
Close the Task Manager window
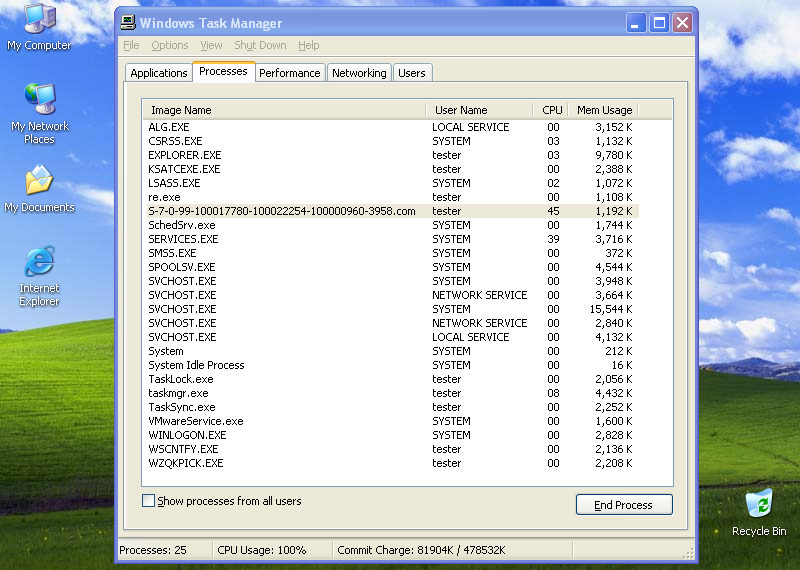683,23
